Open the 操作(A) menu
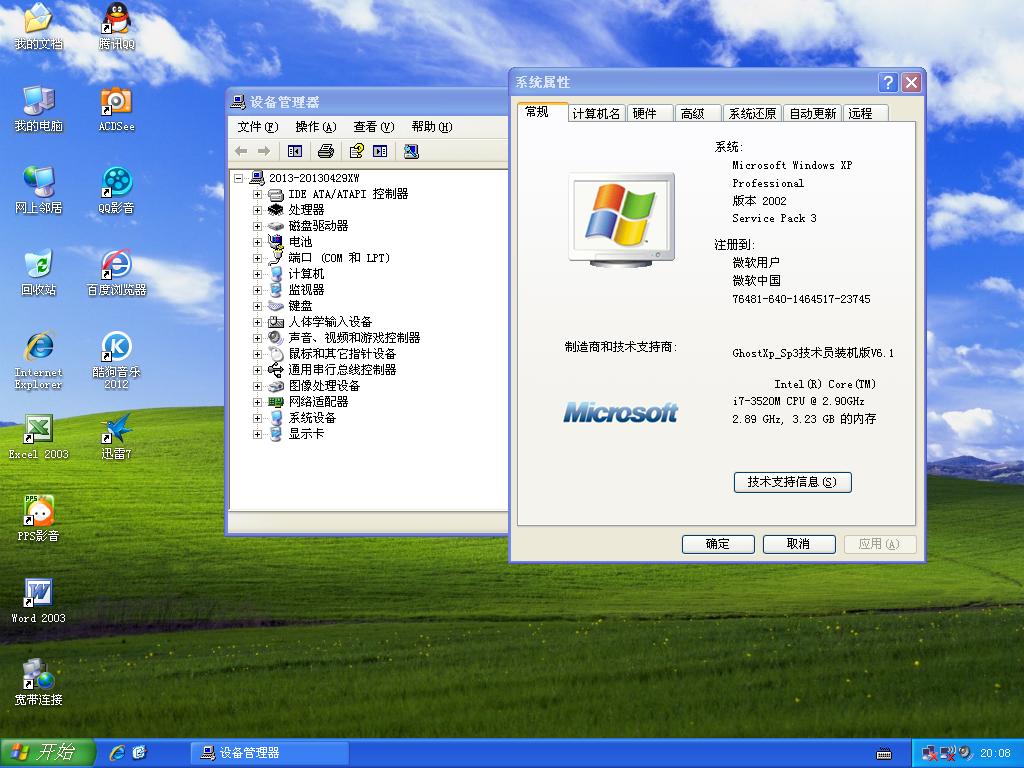Image resolution: width=1024 pixels, height=768 pixels. click(x=316, y=127)
